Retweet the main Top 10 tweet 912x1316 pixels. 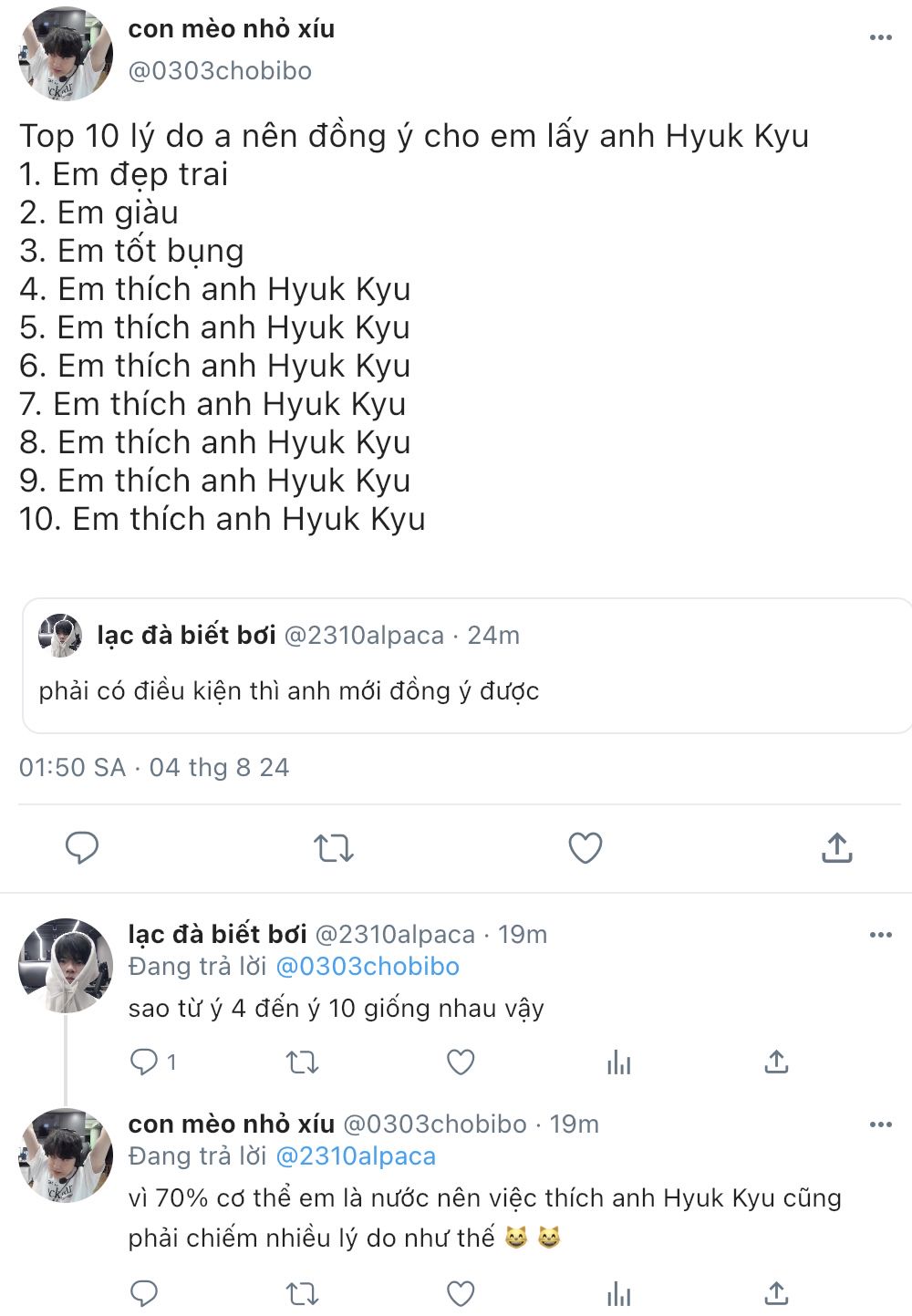click(333, 848)
